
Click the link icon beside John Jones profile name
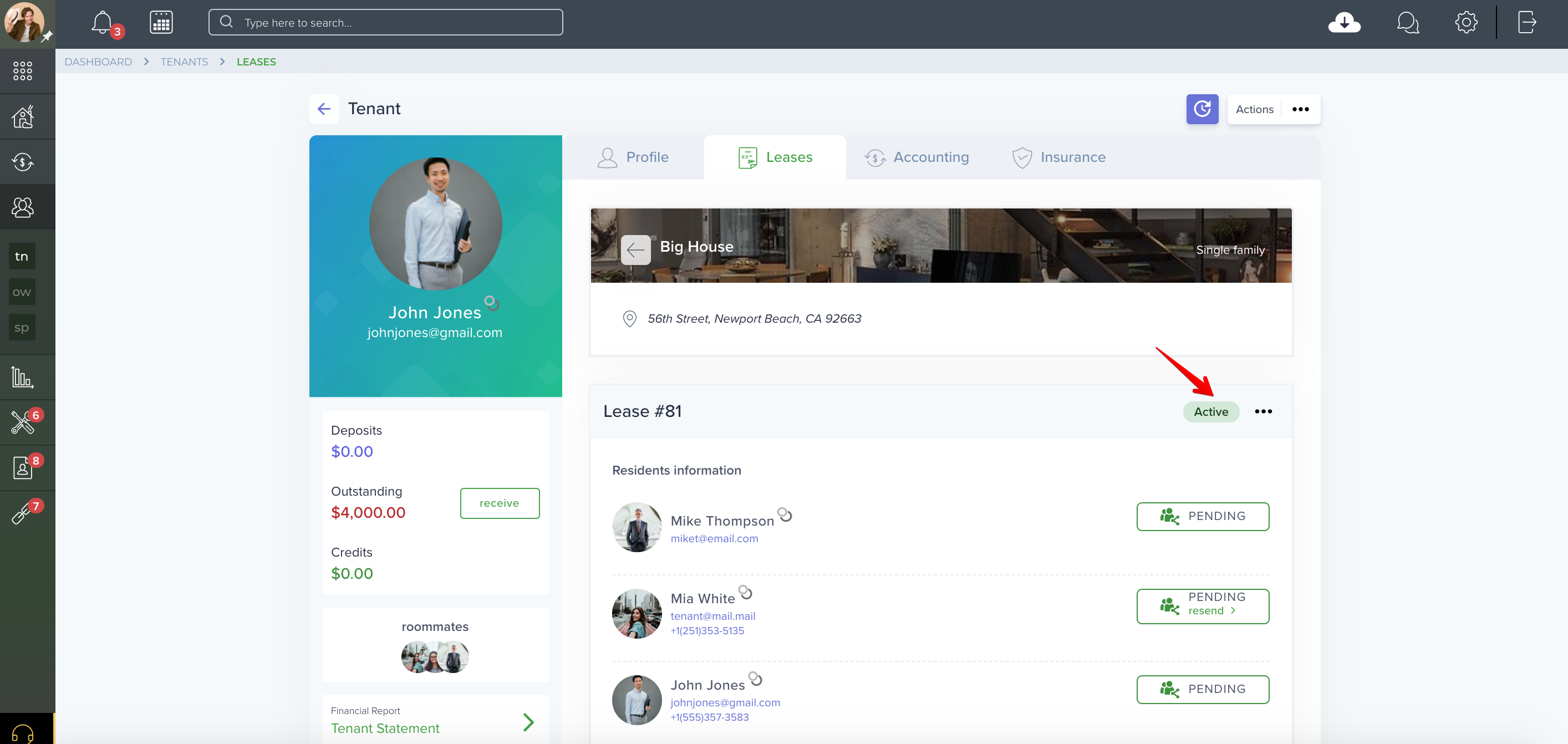pos(492,303)
